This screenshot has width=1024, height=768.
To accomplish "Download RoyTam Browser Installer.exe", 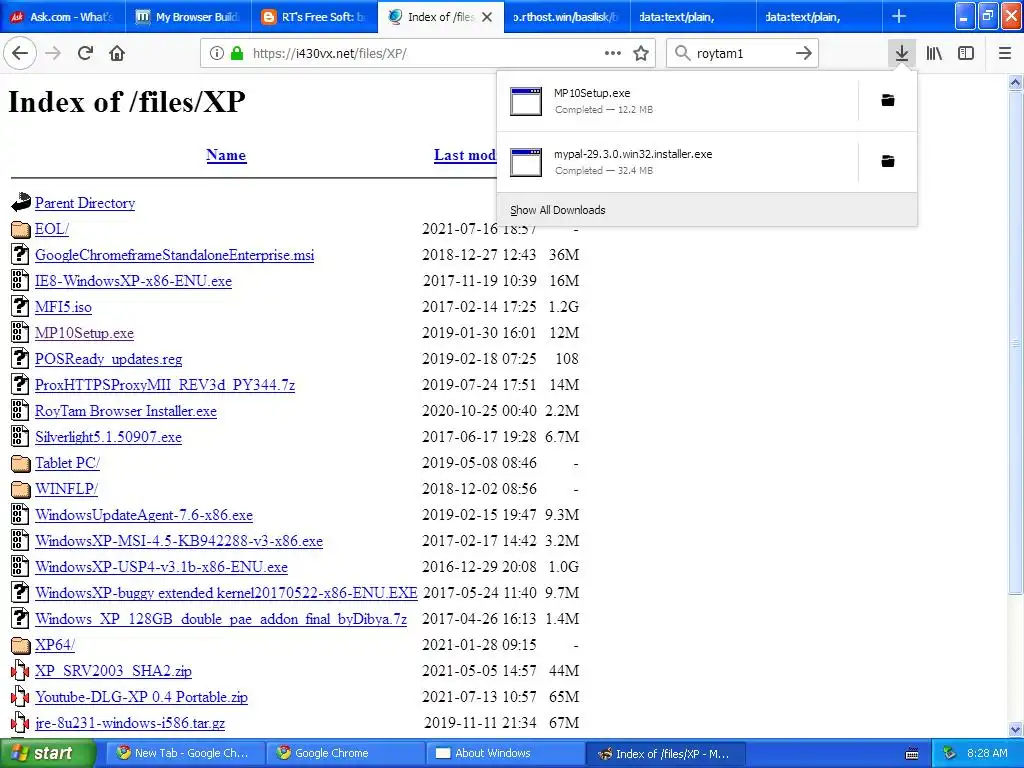I will click(125, 411).
